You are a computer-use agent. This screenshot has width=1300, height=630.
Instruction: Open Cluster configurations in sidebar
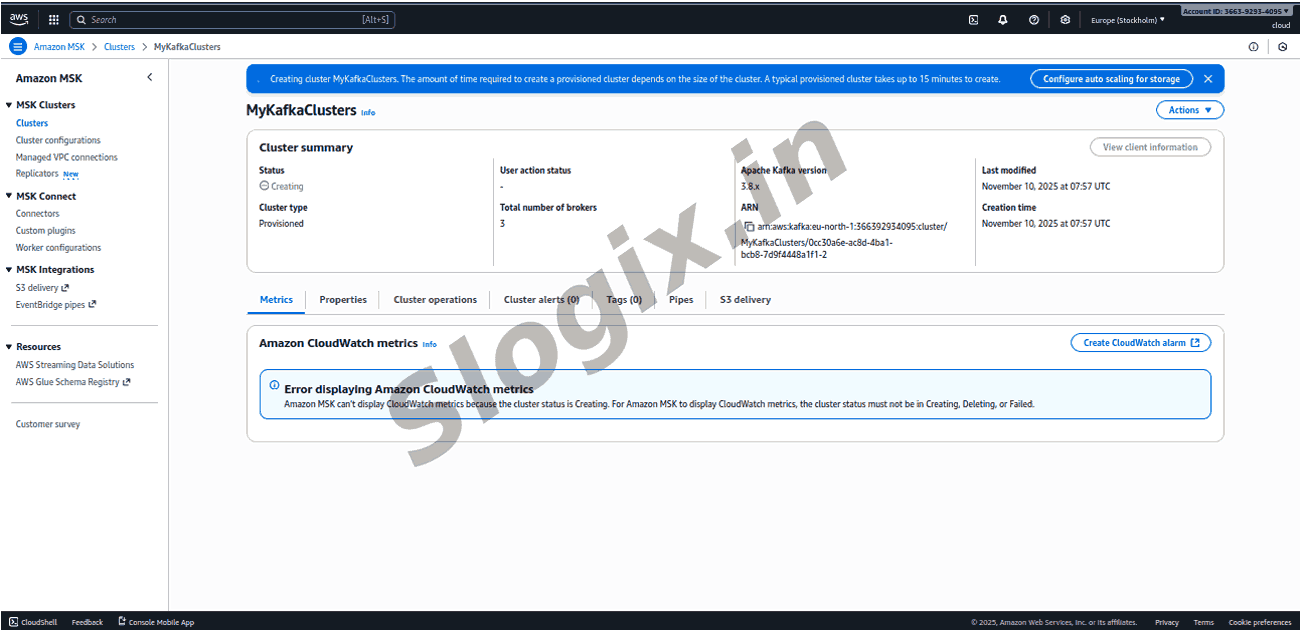58,141
